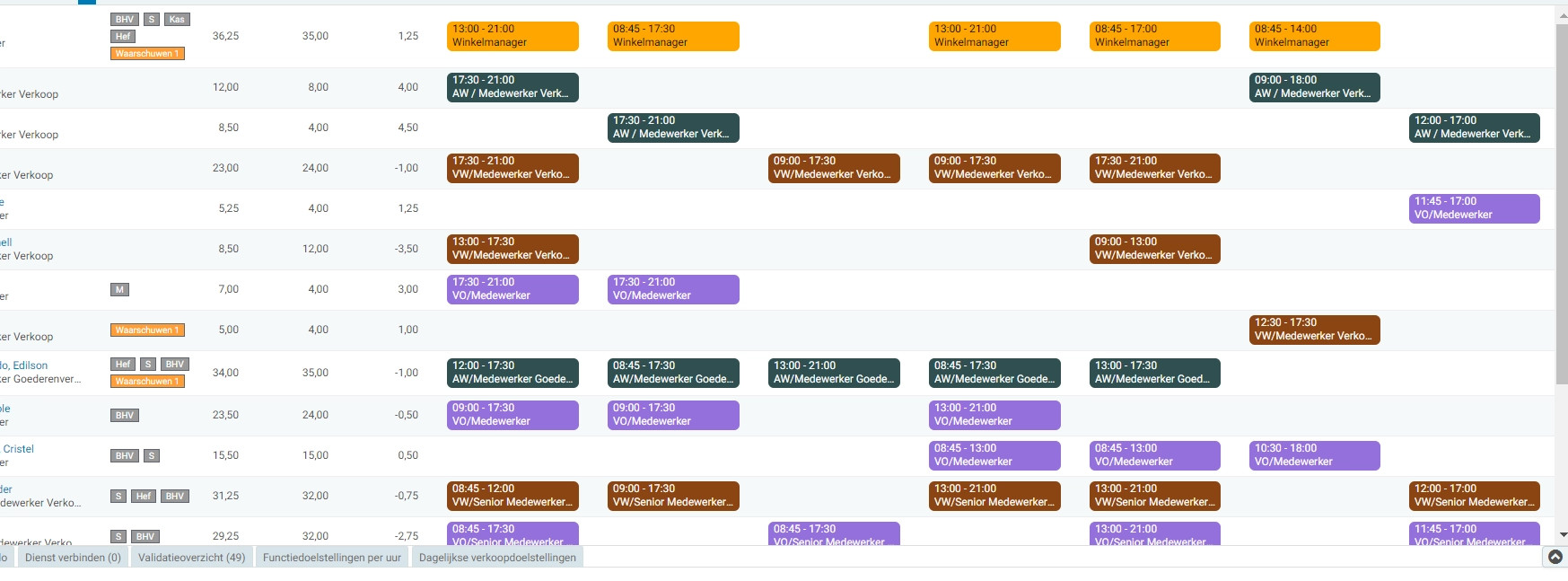1568x581 pixels.
Task: Click the Waarschuwen 1 badge in Edilson's row
Action: (x=147, y=381)
